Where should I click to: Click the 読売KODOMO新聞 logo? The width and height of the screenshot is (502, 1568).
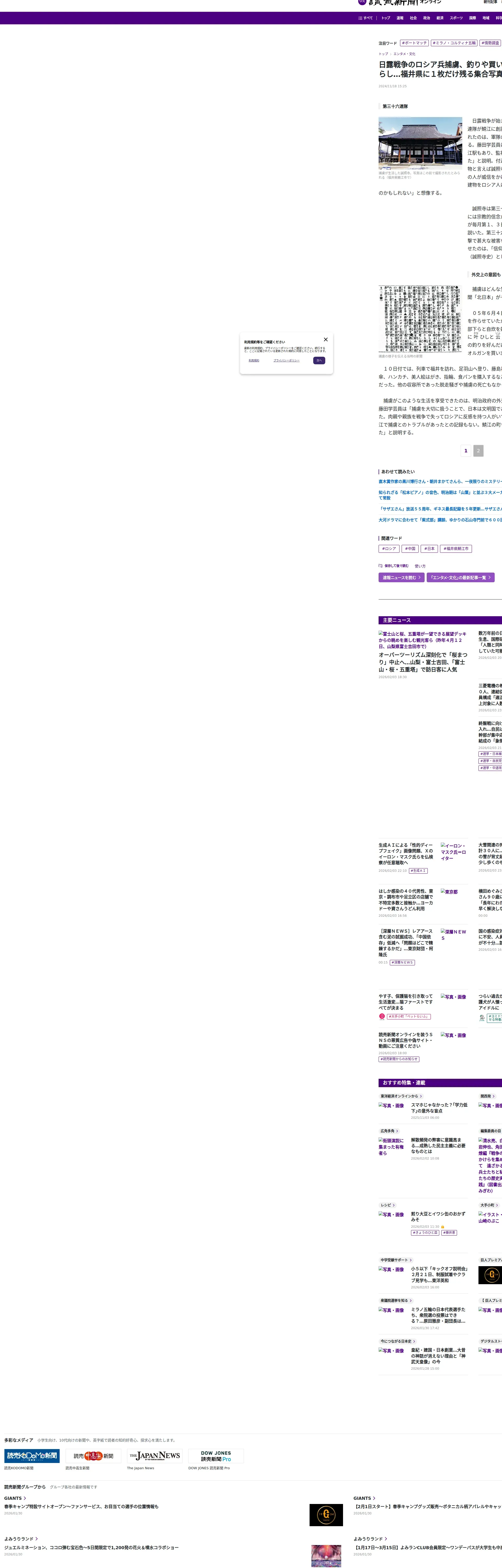coord(32,1456)
